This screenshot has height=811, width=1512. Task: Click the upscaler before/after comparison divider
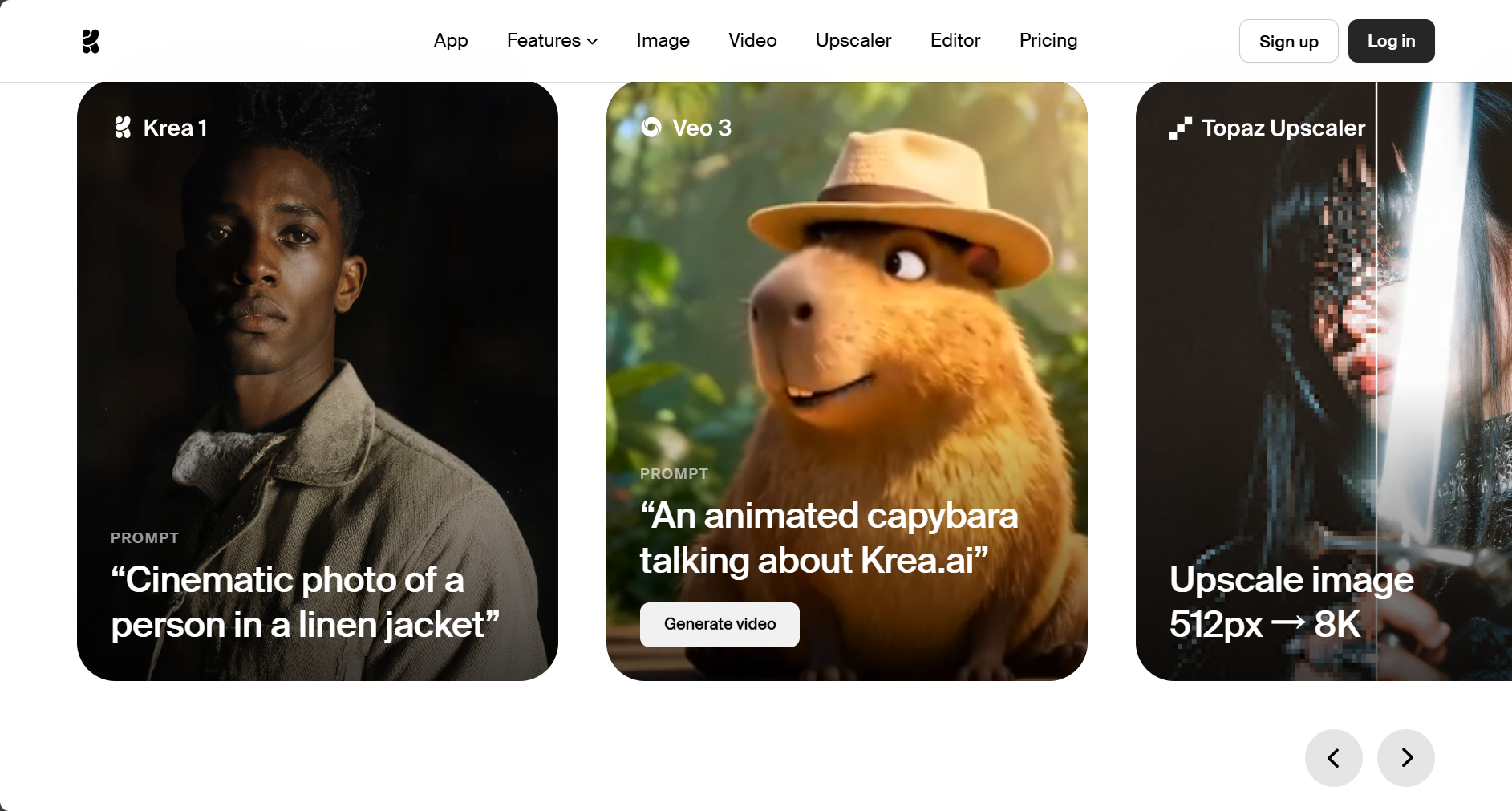click(x=1376, y=381)
